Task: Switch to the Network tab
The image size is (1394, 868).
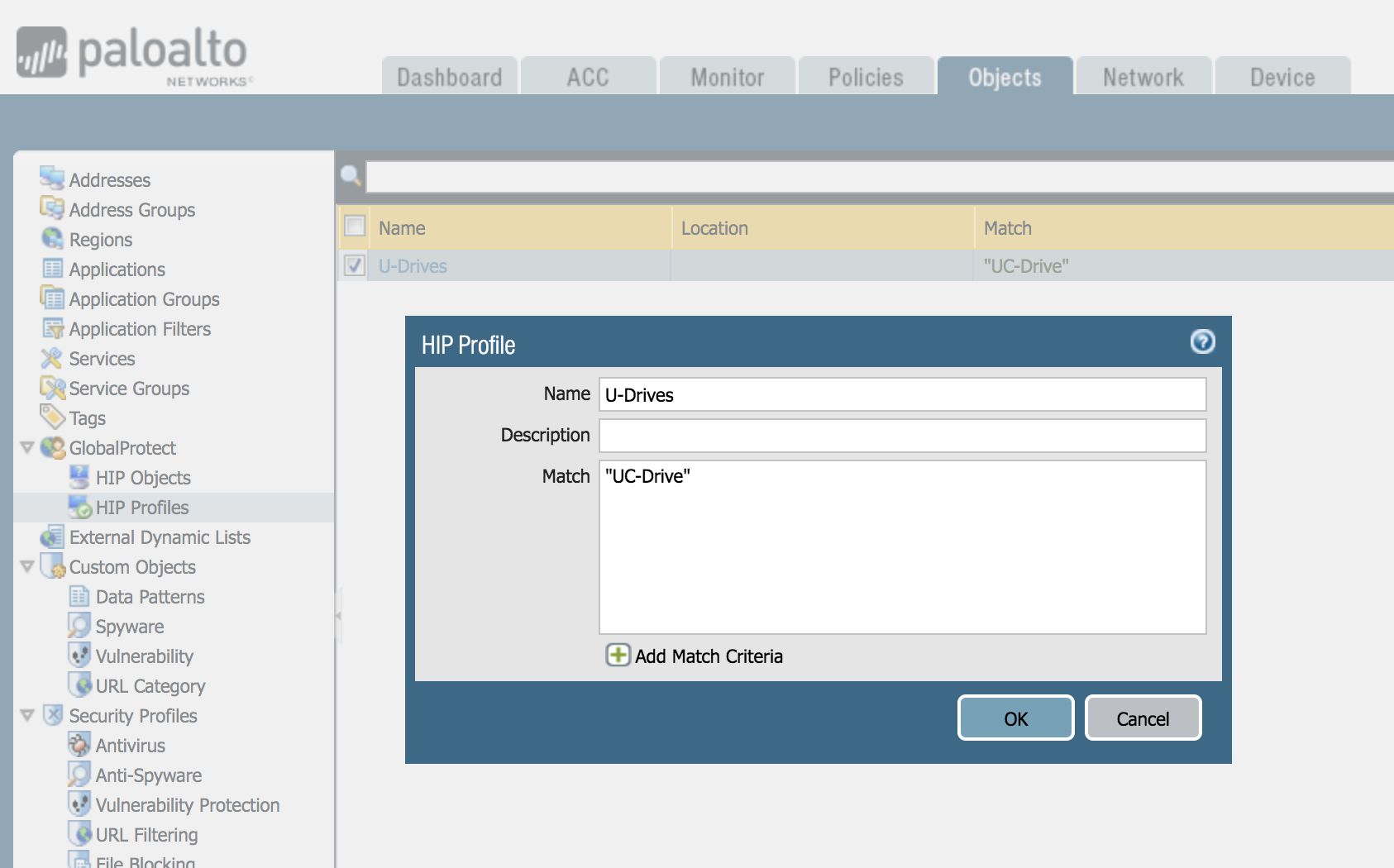Action: tap(1144, 76)
